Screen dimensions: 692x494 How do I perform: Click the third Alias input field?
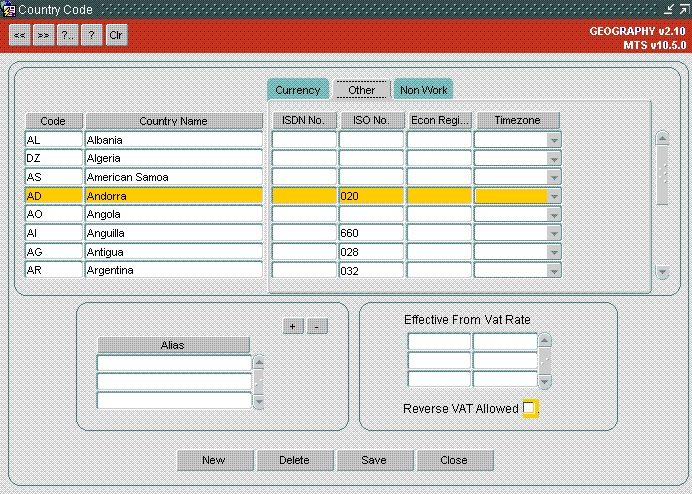(x=174, y=400)
